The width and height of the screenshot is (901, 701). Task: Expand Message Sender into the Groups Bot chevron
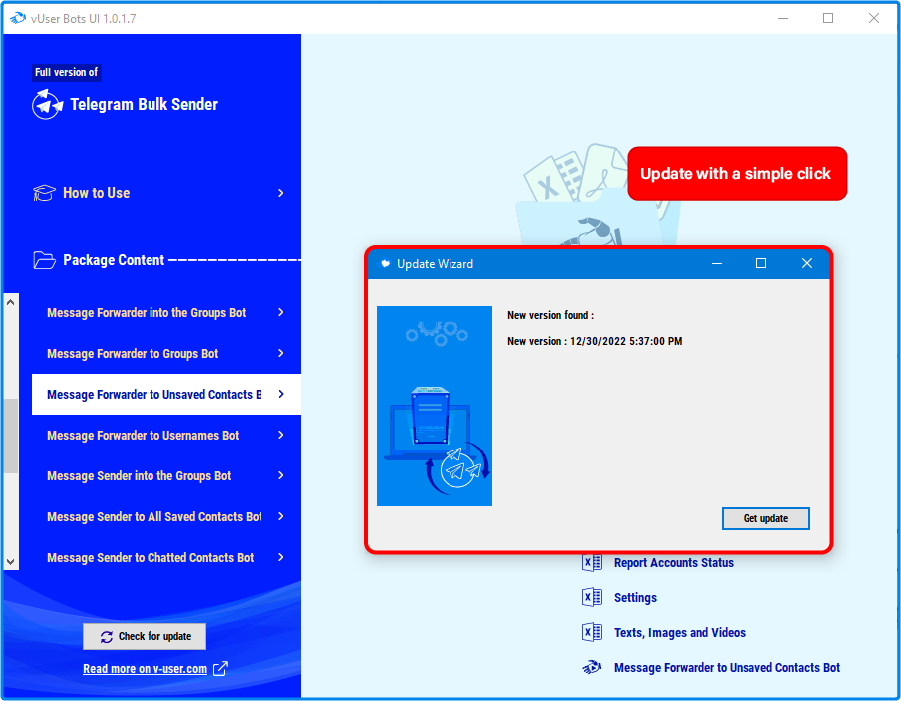tap(280, 475)
